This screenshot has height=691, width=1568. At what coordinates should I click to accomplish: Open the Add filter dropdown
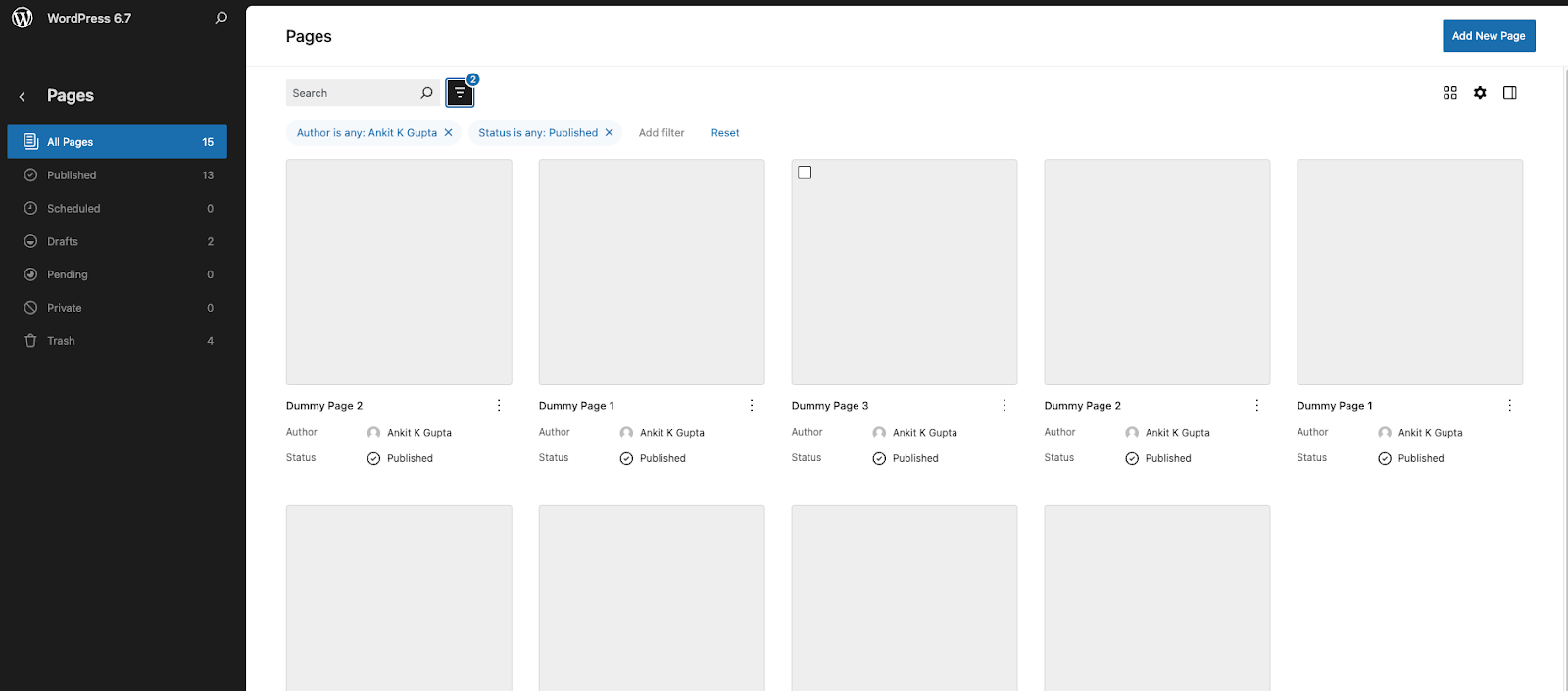pyautogui.click(x=661, y=133)
